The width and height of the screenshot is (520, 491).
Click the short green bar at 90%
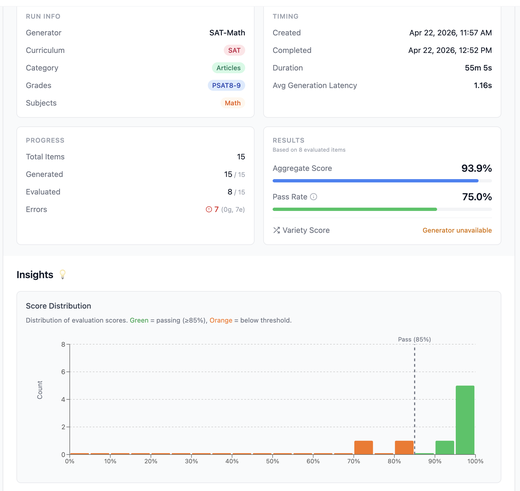445,447
